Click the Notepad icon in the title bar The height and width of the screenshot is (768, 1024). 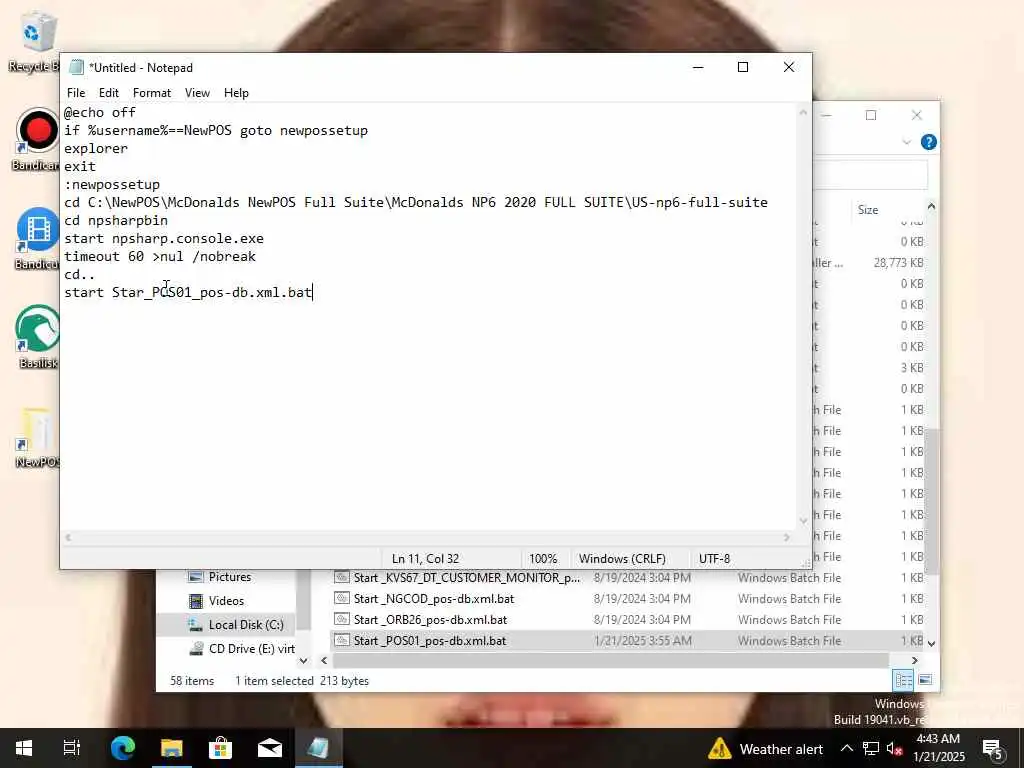click(76, 67)
